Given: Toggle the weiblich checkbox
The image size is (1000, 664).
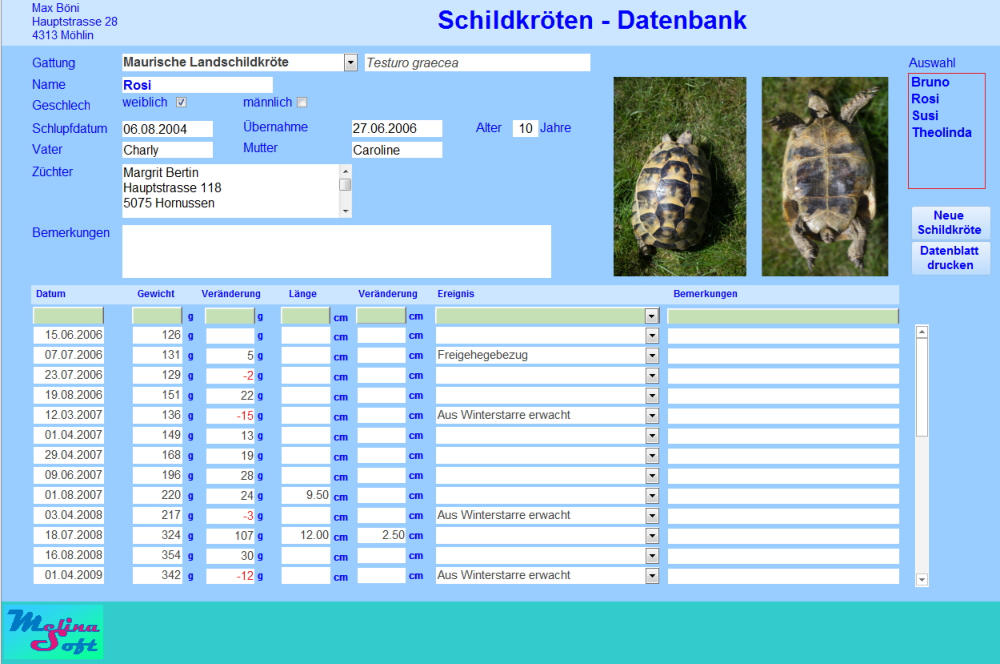Looking at the screenshot, I should tap(181, 102).
